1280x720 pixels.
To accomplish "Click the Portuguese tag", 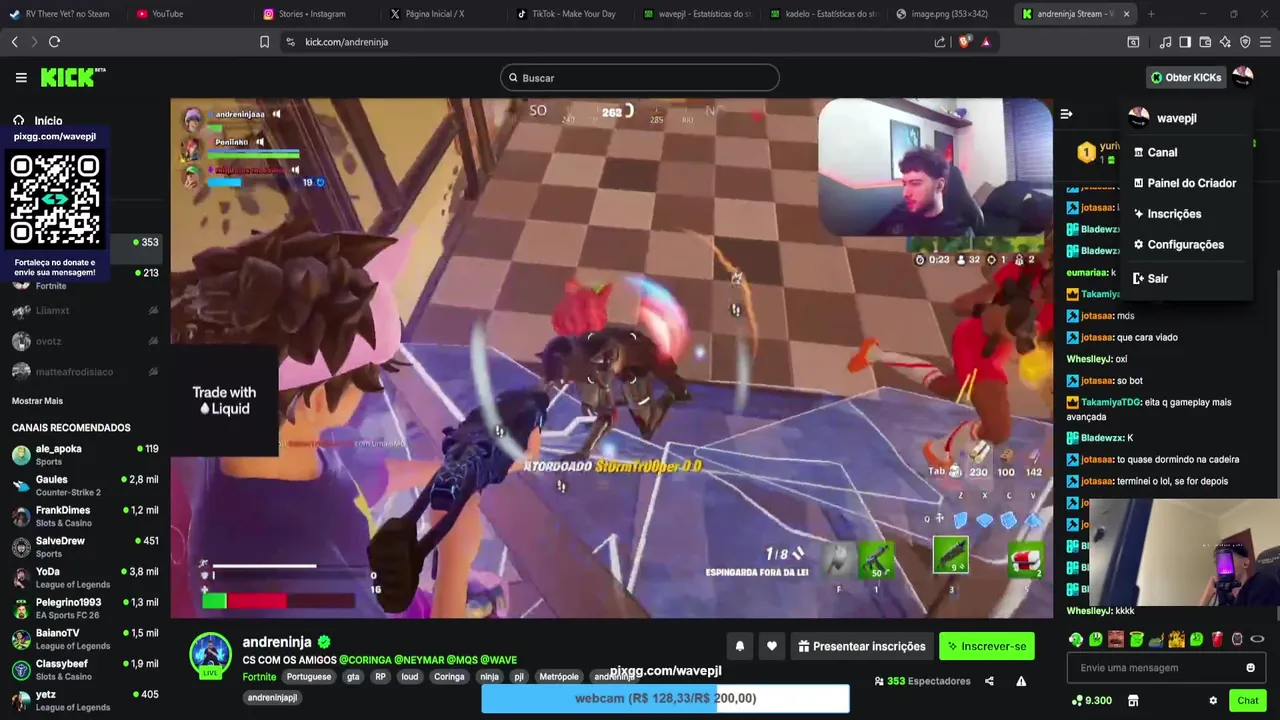I will click(309, 677).
